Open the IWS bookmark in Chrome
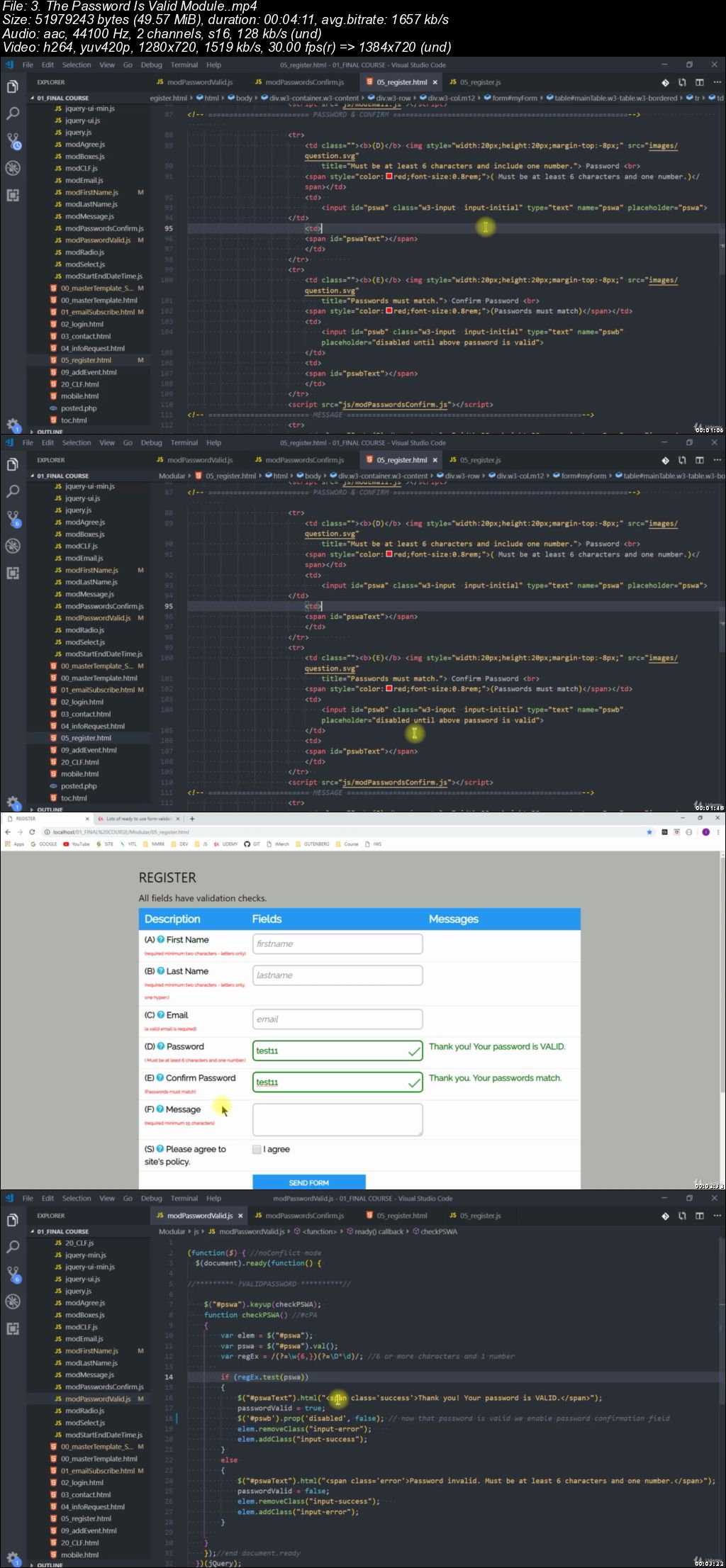Screen dimensions: 726x1568 pos(374,844)
